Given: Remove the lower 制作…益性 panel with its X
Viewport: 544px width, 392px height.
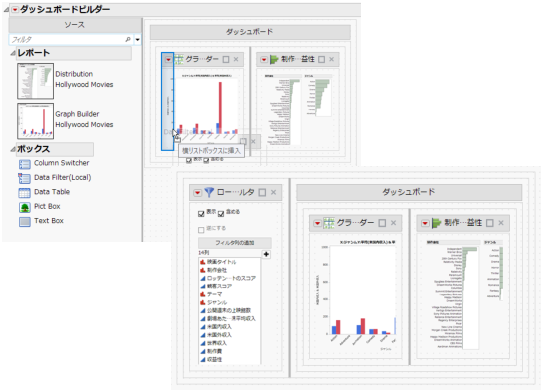Looking at the screenshot, I should 501,223.
